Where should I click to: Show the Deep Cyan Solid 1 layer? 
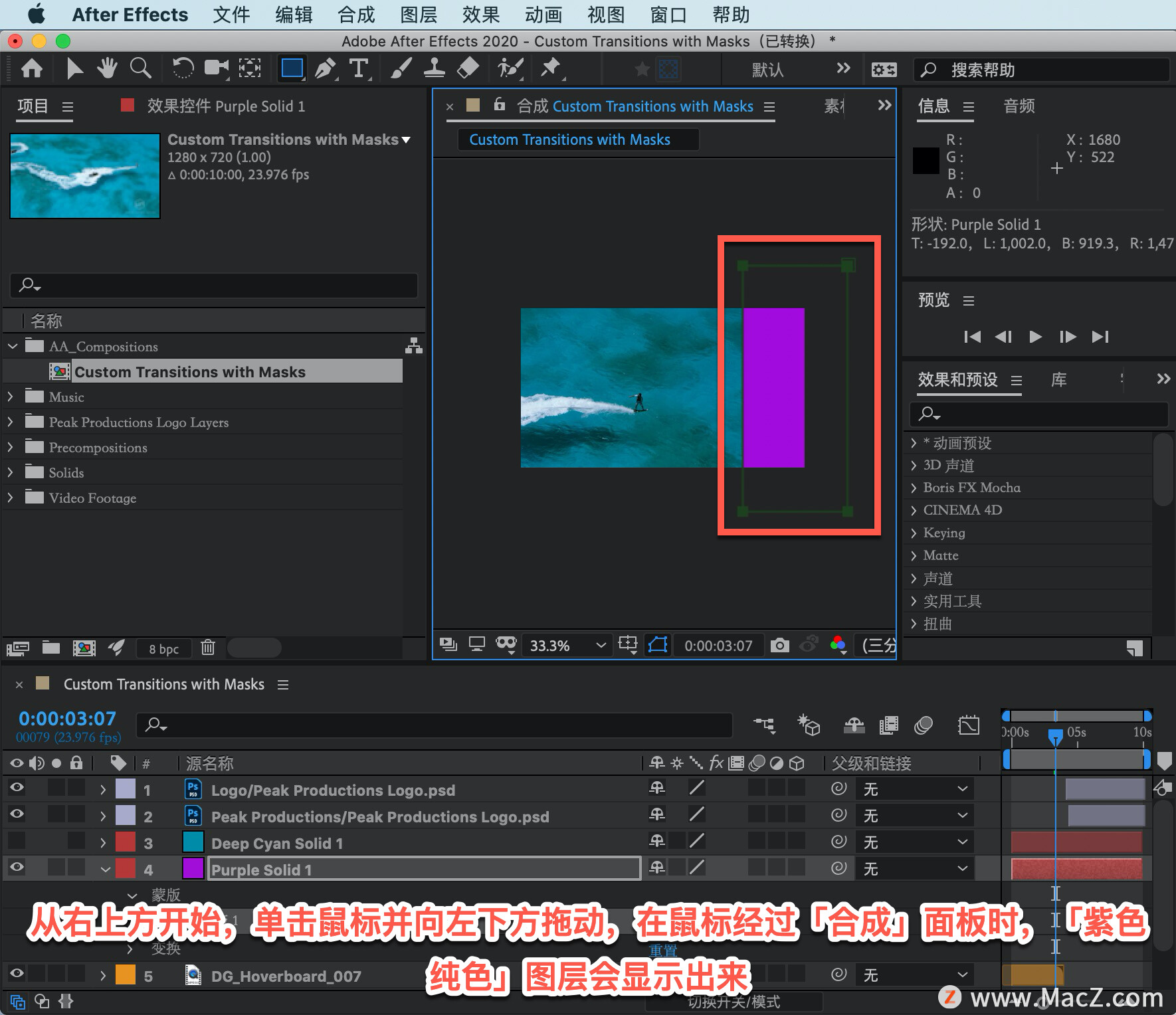(x=17, y=841)
